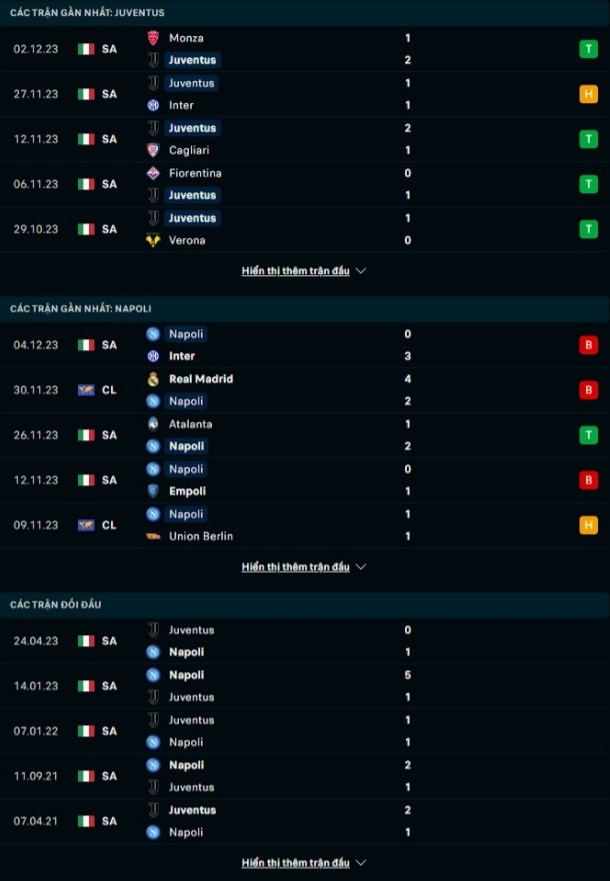Click the Union Berlin crest icon
This screenshot has width=610, height=881.
point(153,537)
